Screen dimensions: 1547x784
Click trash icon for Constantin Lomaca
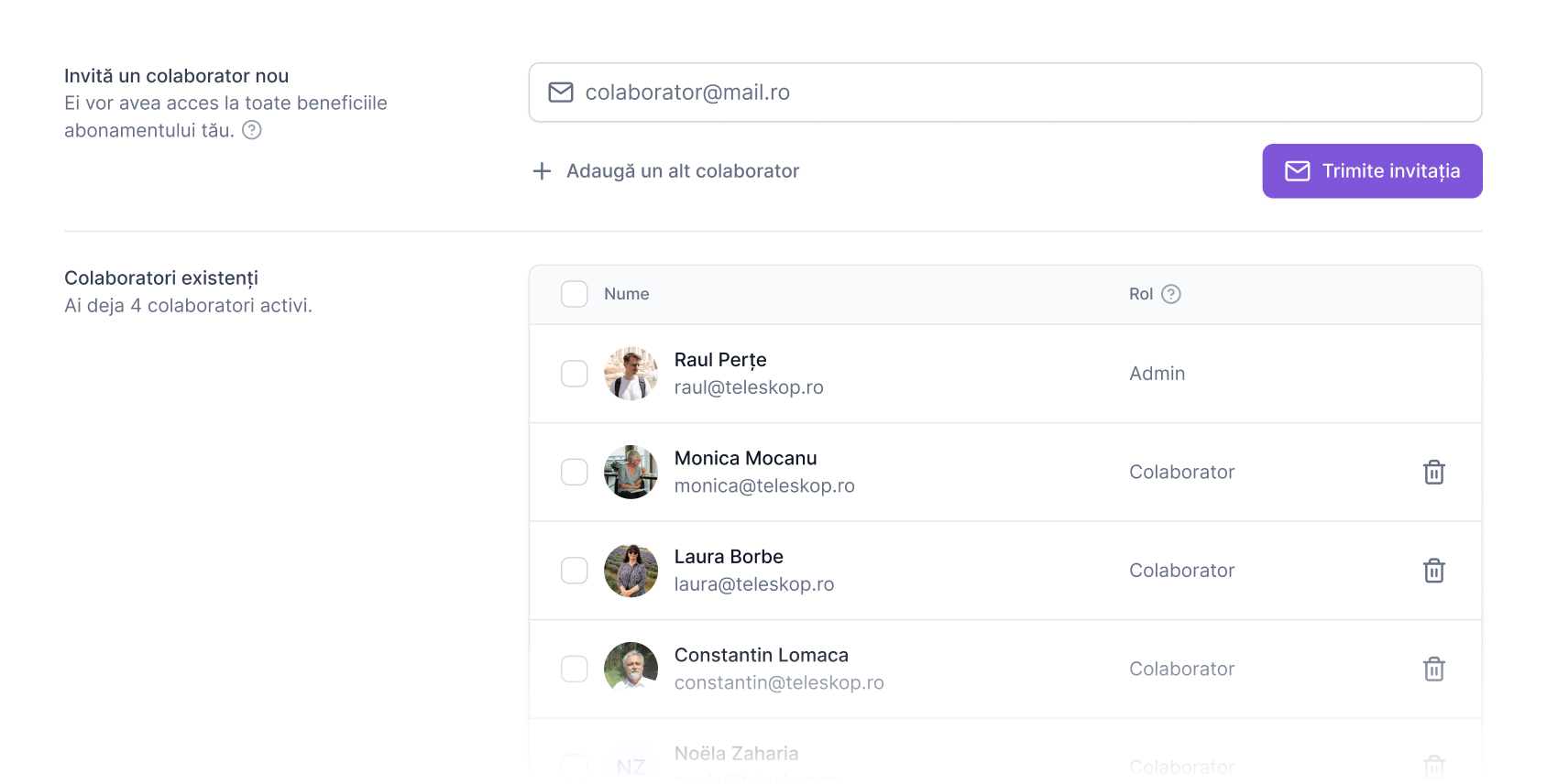click(x=1433, y=670)
